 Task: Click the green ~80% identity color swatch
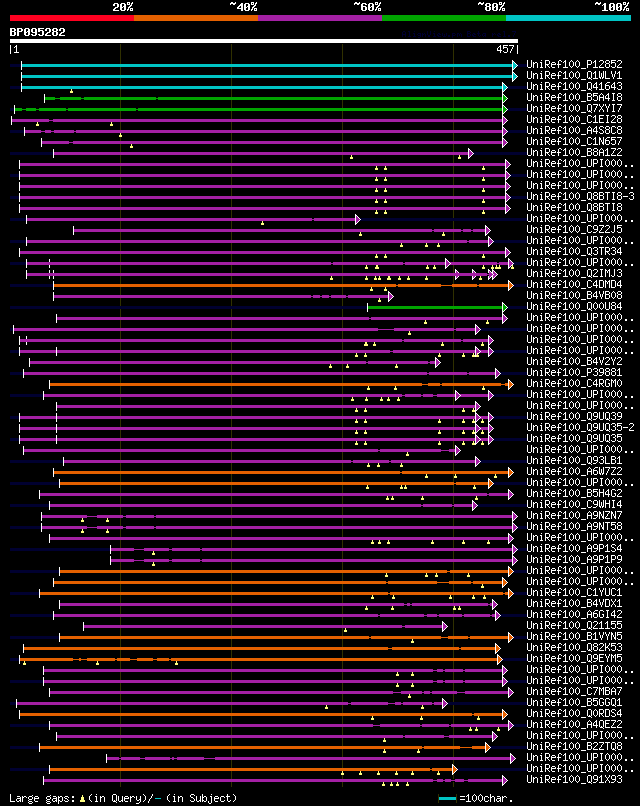pyautogui.click(x=444, y=18)
